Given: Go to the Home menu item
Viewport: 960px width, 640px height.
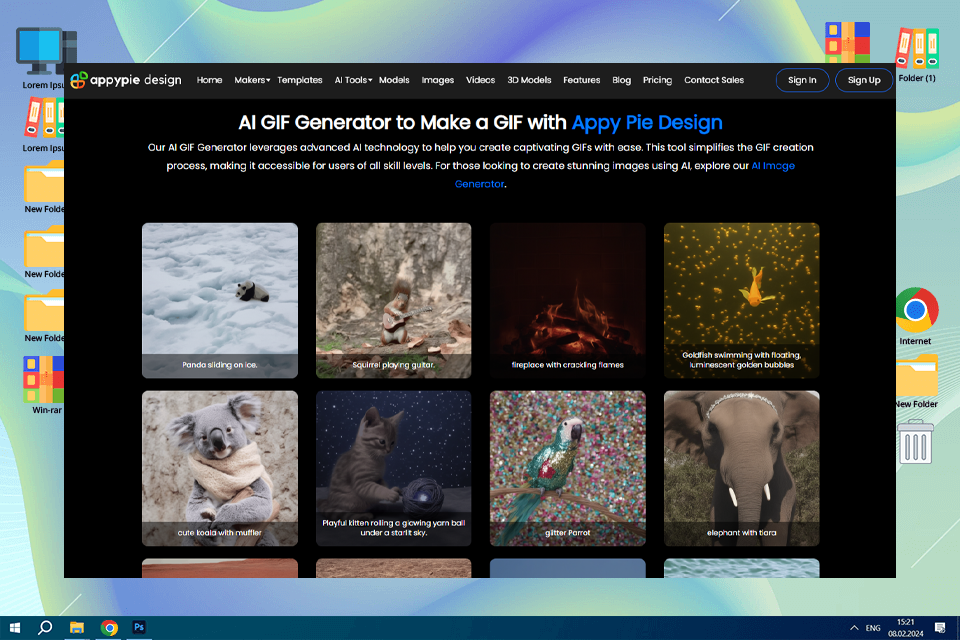Looking at the screenshot, I should pyautogui.click(x=209, y=80).
